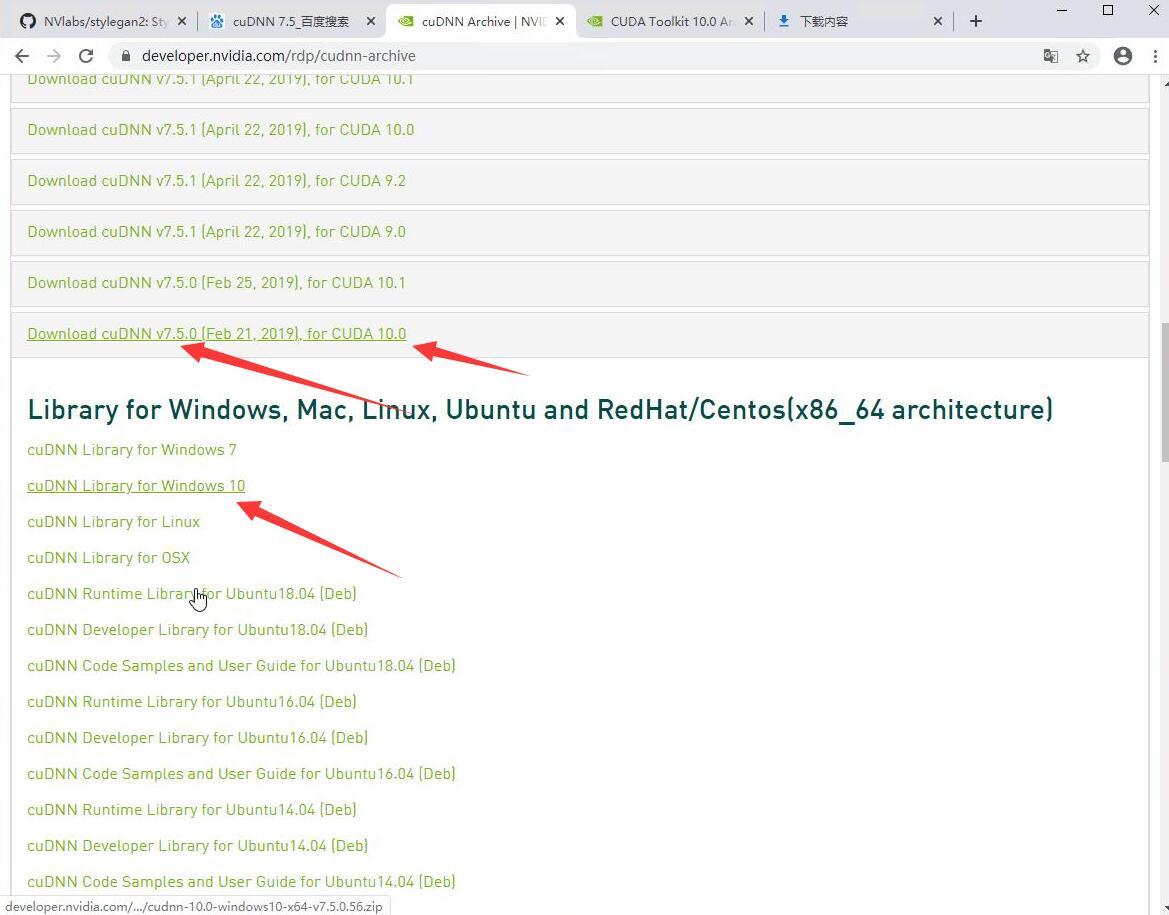Switch to CUDA Toolkit 10.0 tab
This screenshot has width=1169, height=915.
coord(669,22)
